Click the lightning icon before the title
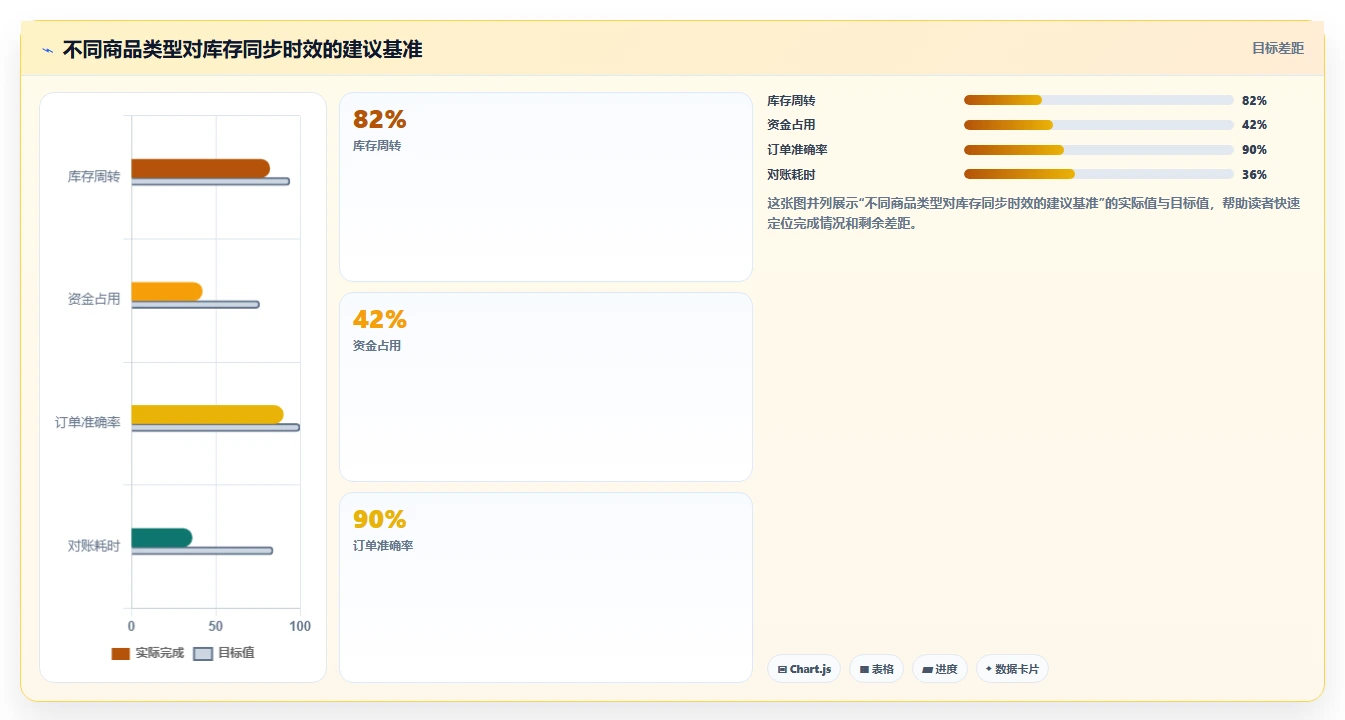This screenshot has height=720, width=1345. point(47,50)
